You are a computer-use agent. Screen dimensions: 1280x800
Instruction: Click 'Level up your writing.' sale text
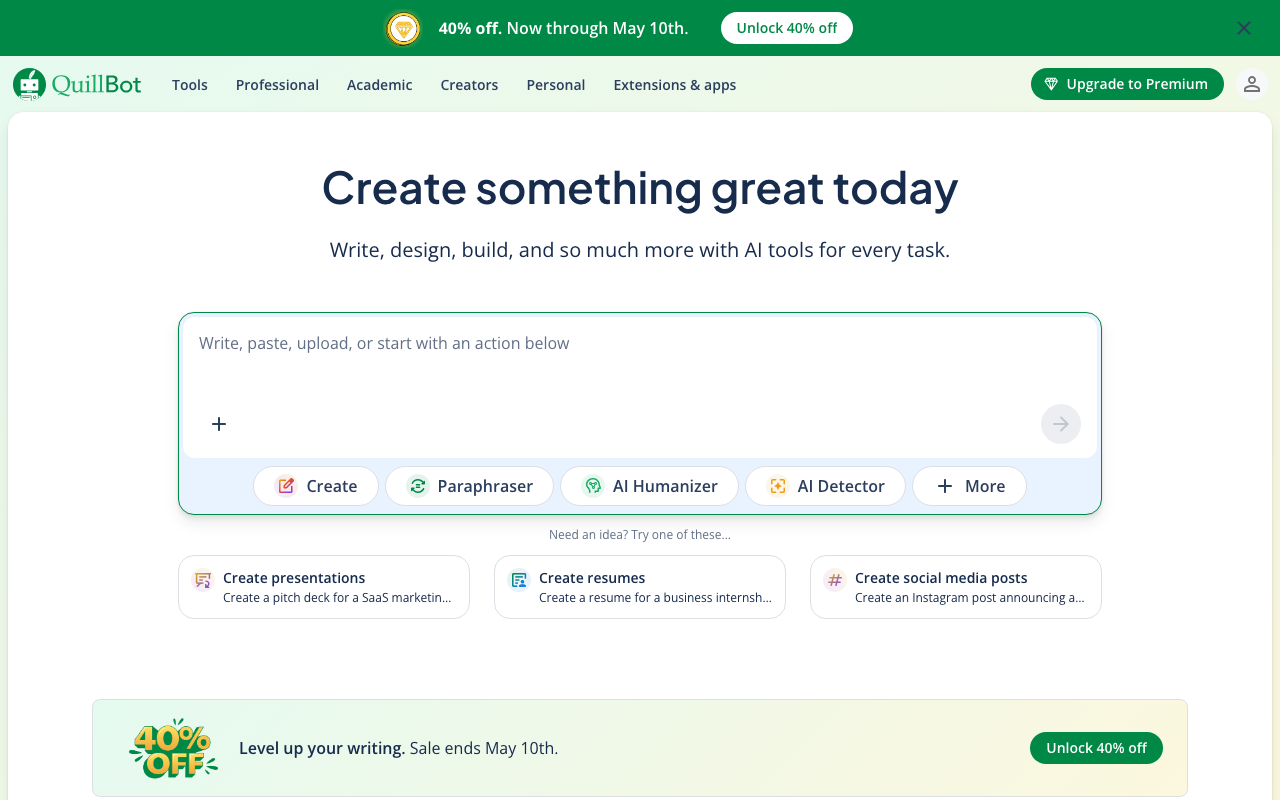322,748
